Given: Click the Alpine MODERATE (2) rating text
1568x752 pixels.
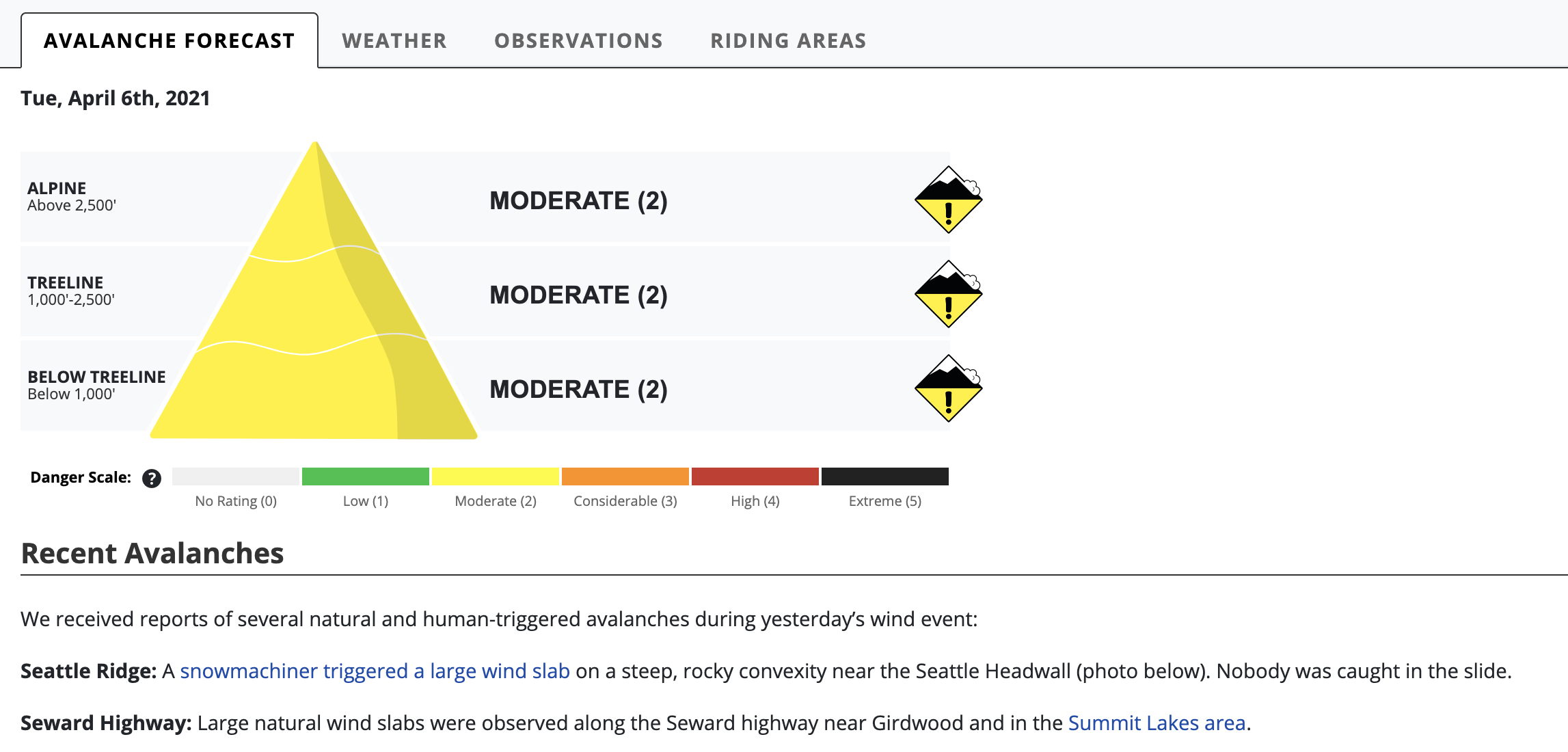Looking at the screenshot, I should click(x=578, y=201).
